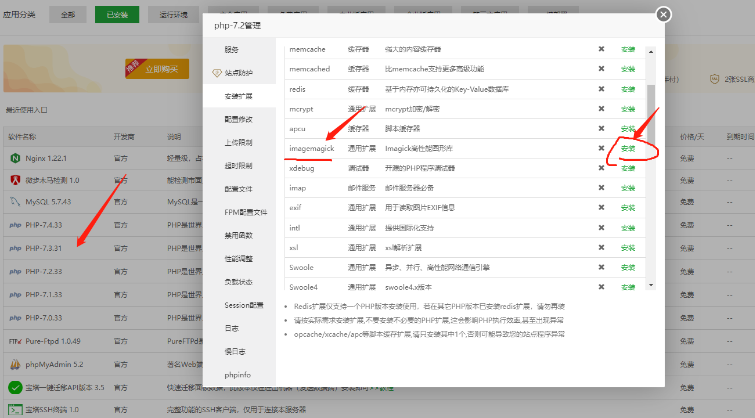Select the 全部 category filter
The image size is (755, 418).
point(68,15)
